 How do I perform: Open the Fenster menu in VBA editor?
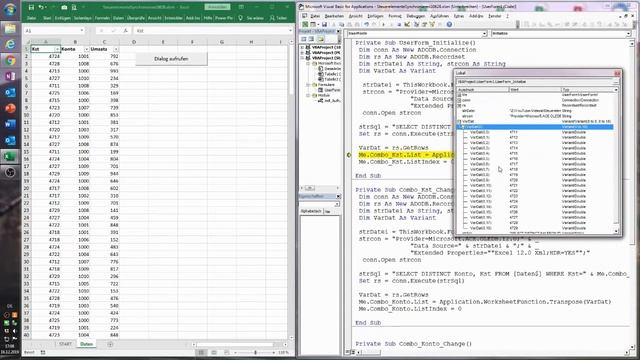[x=495, y=16]
